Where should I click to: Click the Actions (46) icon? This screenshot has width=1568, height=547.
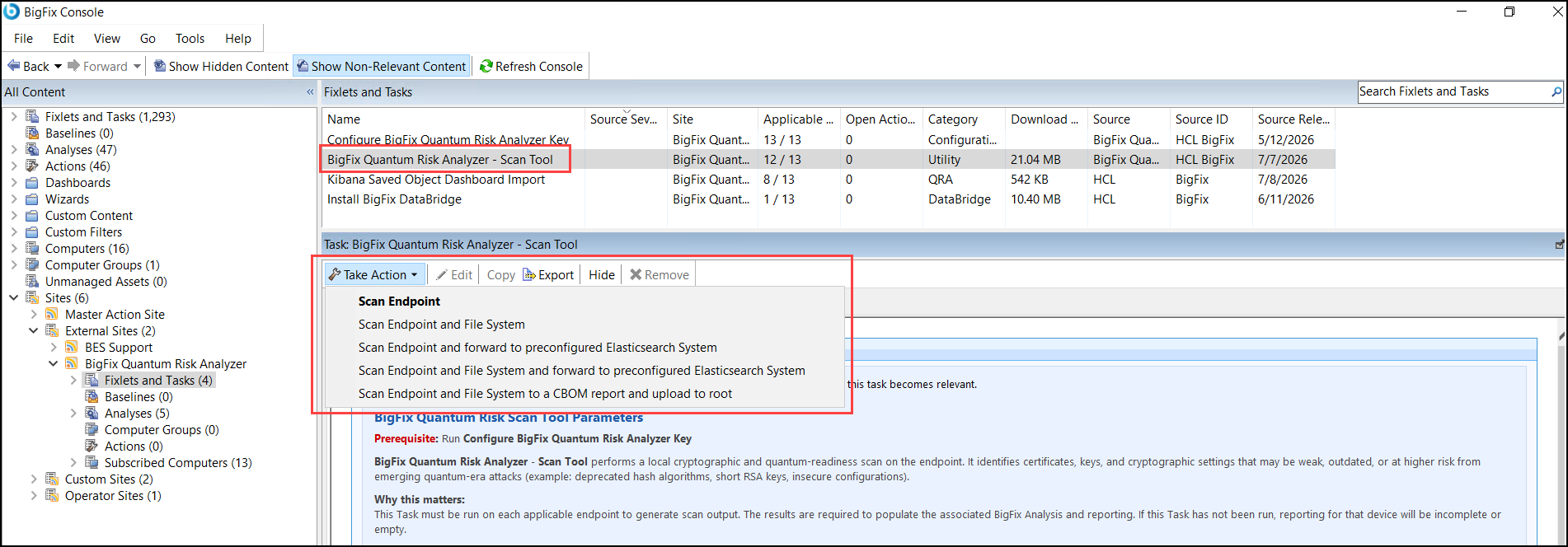click(32, 166)
